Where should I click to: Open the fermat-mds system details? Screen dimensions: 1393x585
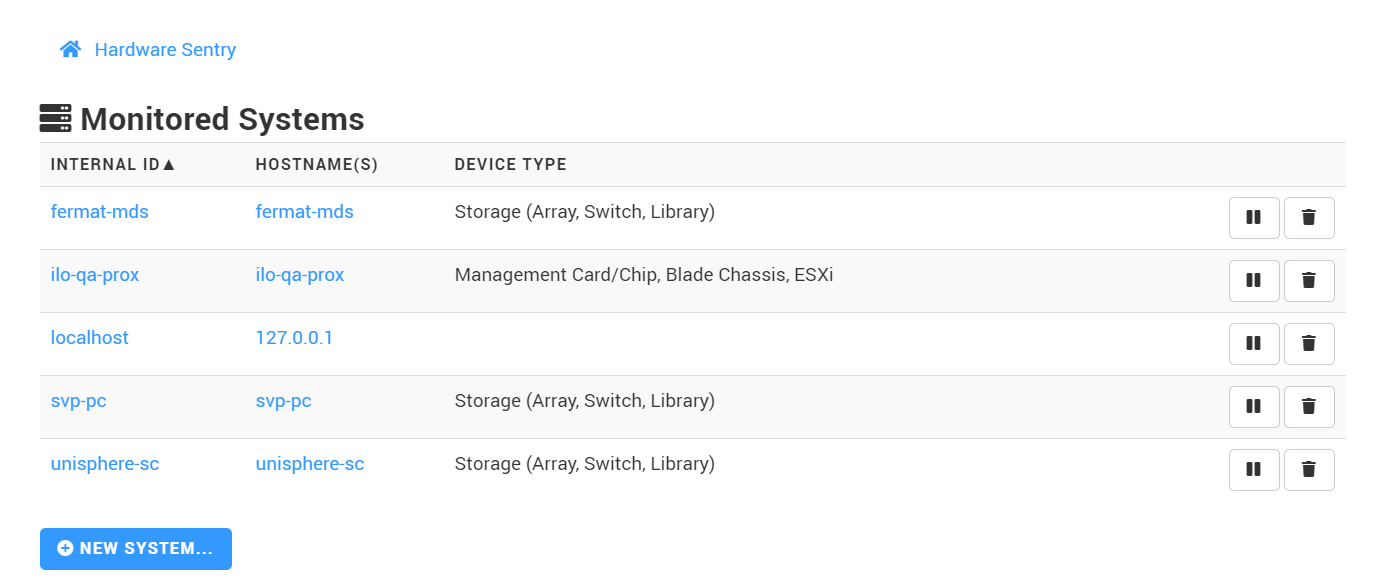click(x=99, y=211)
